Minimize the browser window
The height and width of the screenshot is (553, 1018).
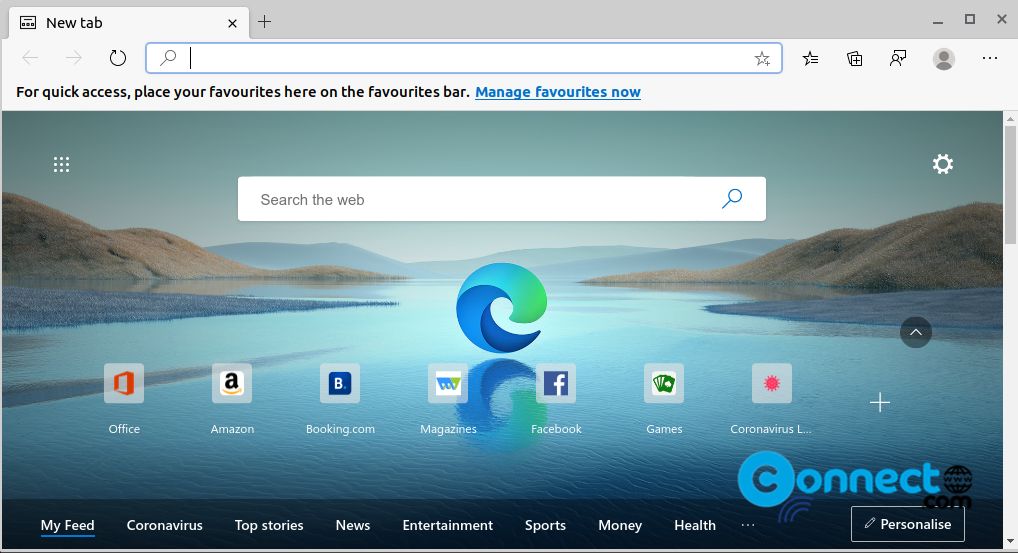(x=937, y=21)
